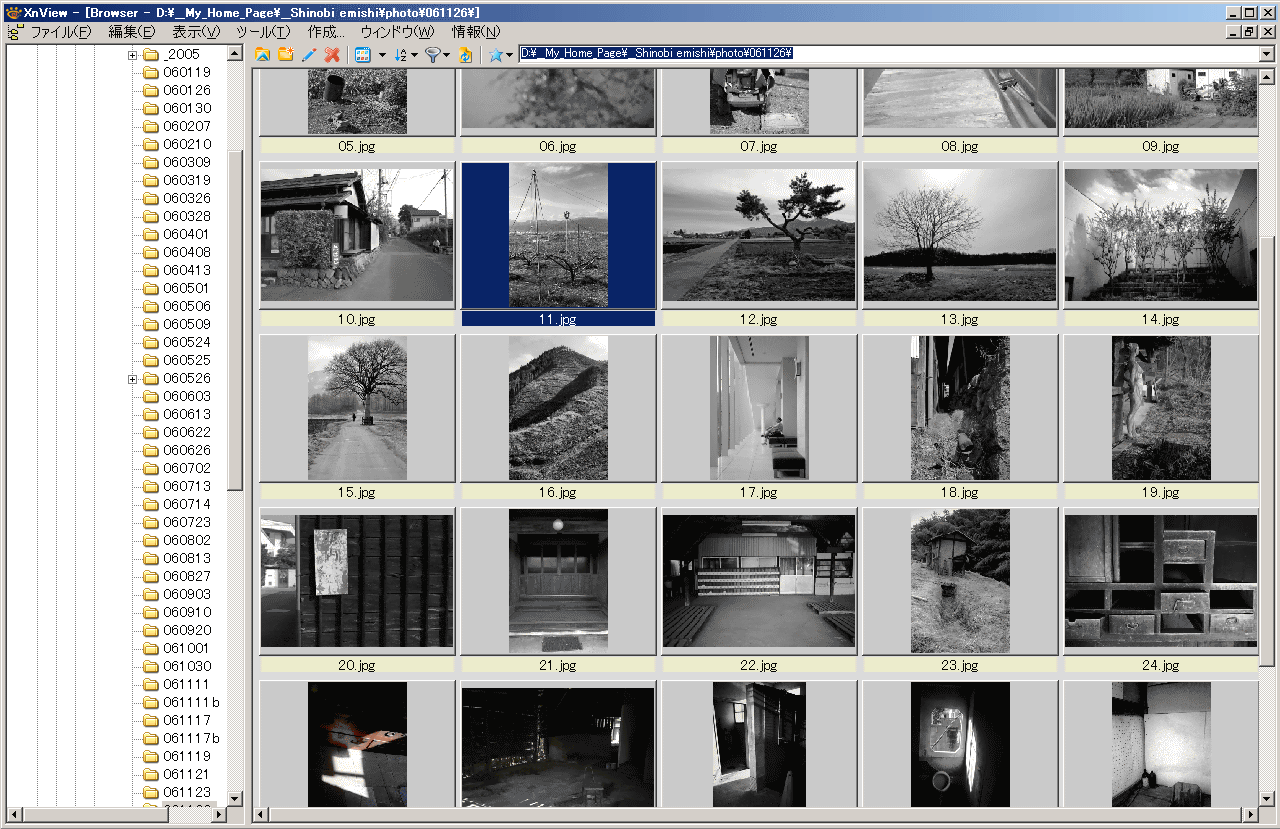Viewport: 1280px width, 829px height.
Task: Select the 10.jpg street house thumbnail
Action: pos(357,235)
